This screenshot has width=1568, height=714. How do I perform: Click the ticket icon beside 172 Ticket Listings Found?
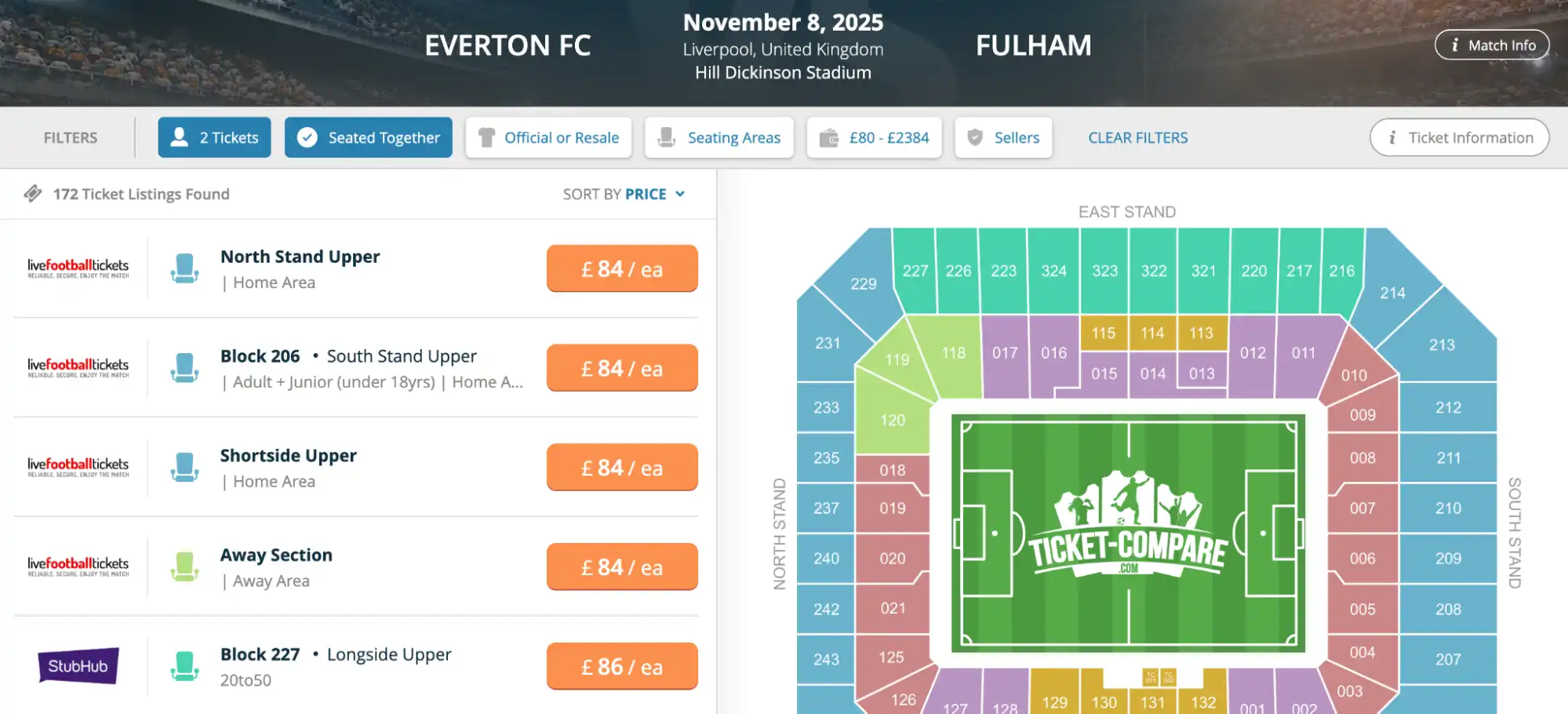click(x=34, y=192)
